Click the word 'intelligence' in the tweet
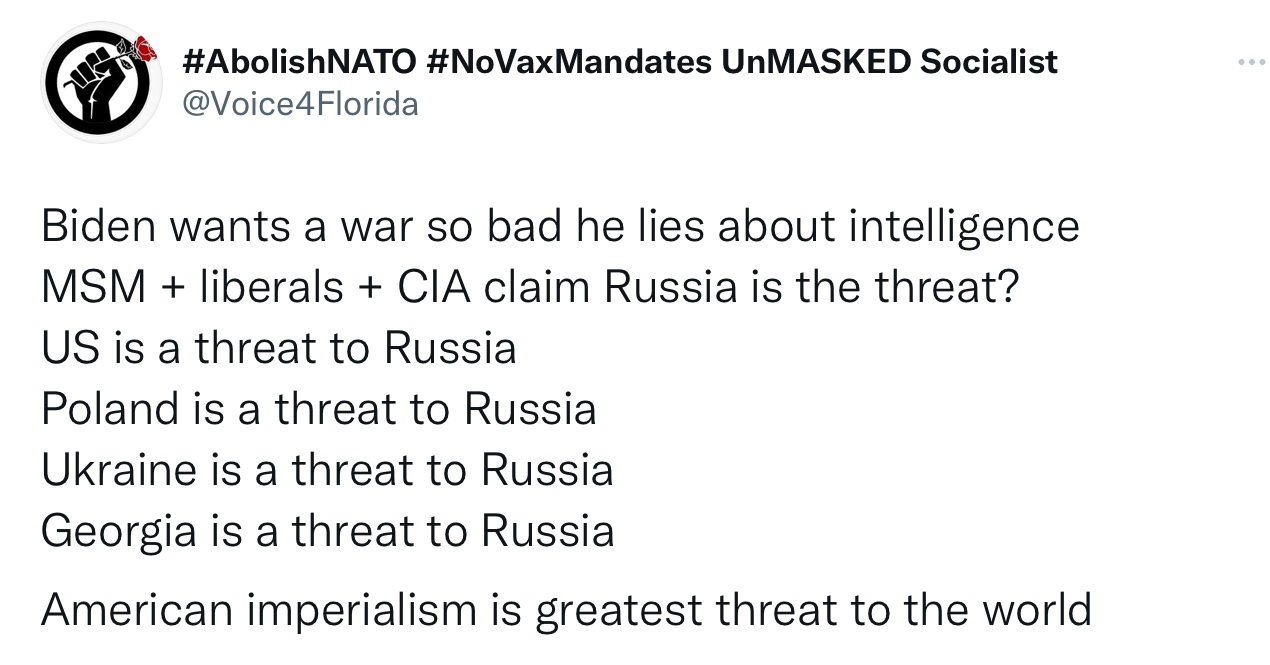Screen dimensions: 1270x665 coord(964,227)
